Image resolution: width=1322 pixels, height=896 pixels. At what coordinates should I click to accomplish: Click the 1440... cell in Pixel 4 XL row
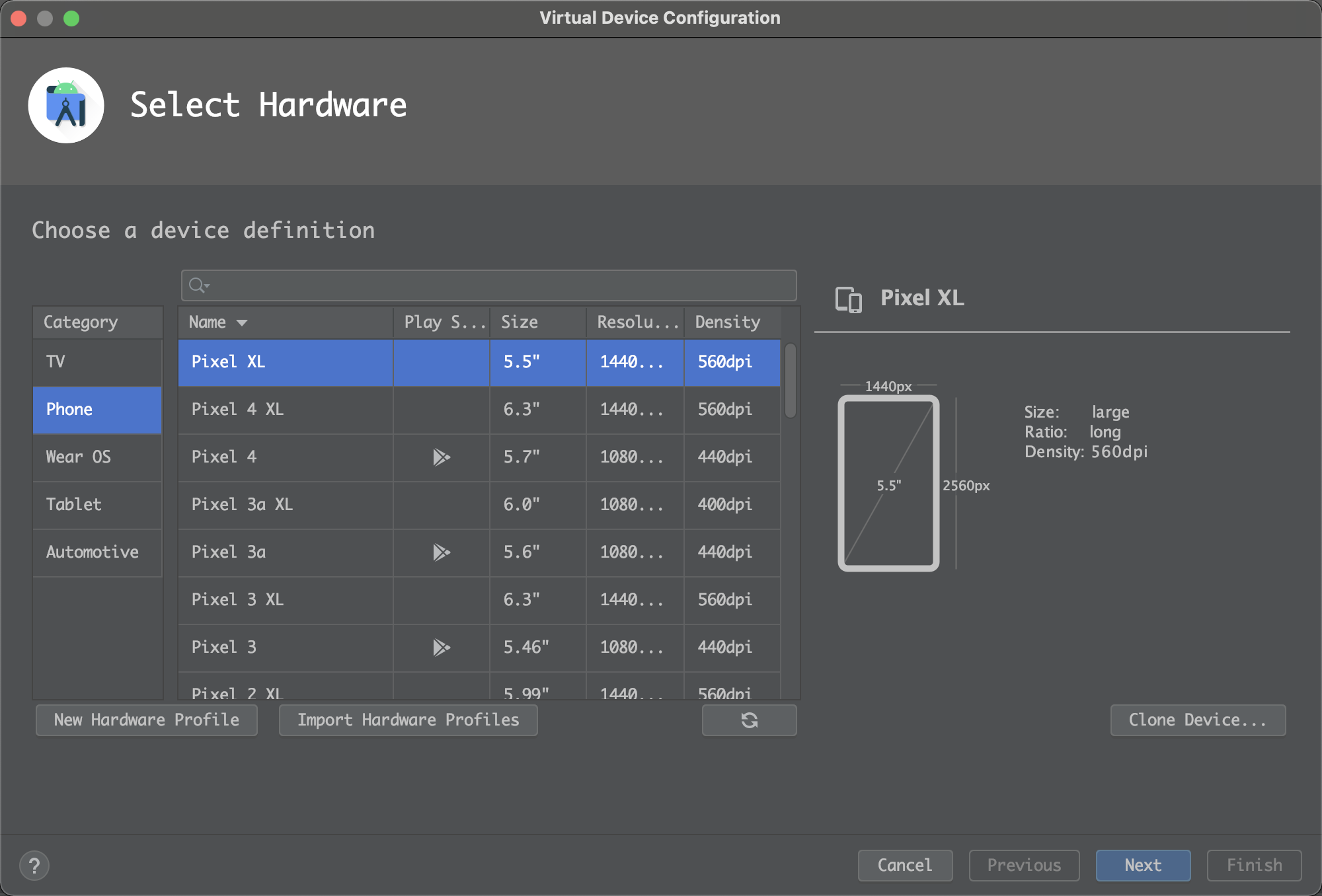635,410
